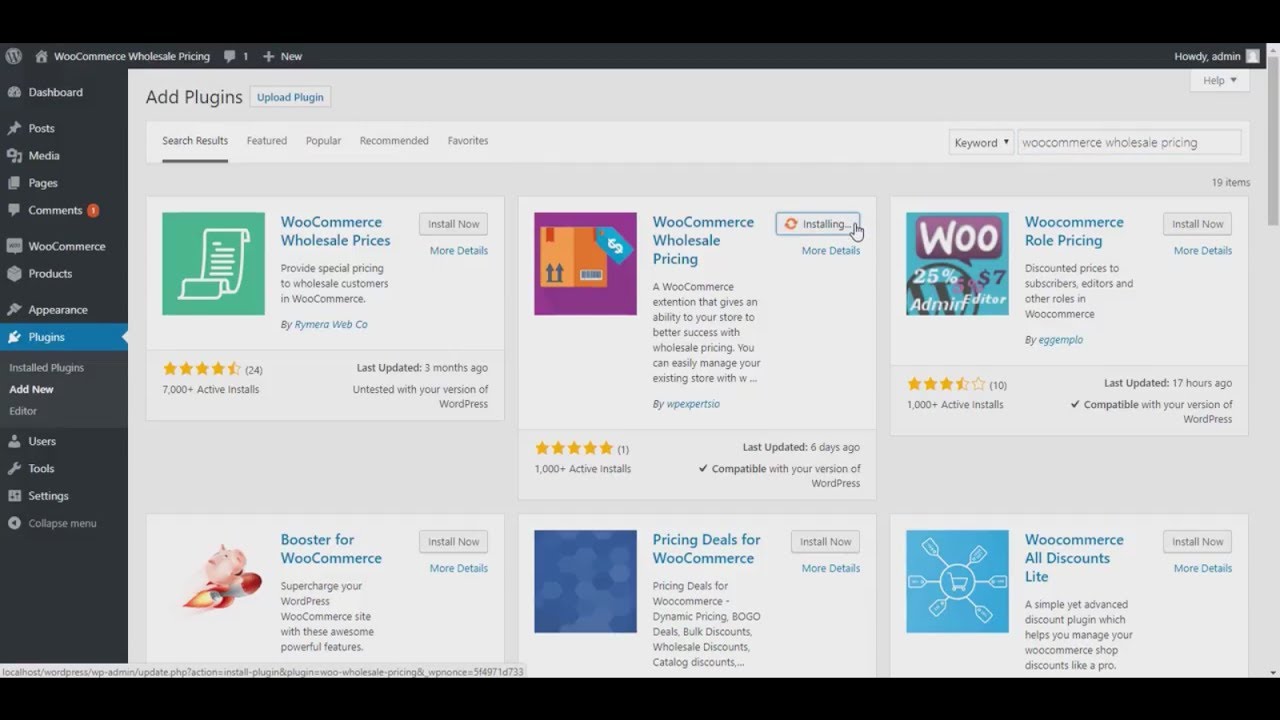Switch to the Popular tab
The width and height of the screenshot is (1280, 720).
point(323,141)
